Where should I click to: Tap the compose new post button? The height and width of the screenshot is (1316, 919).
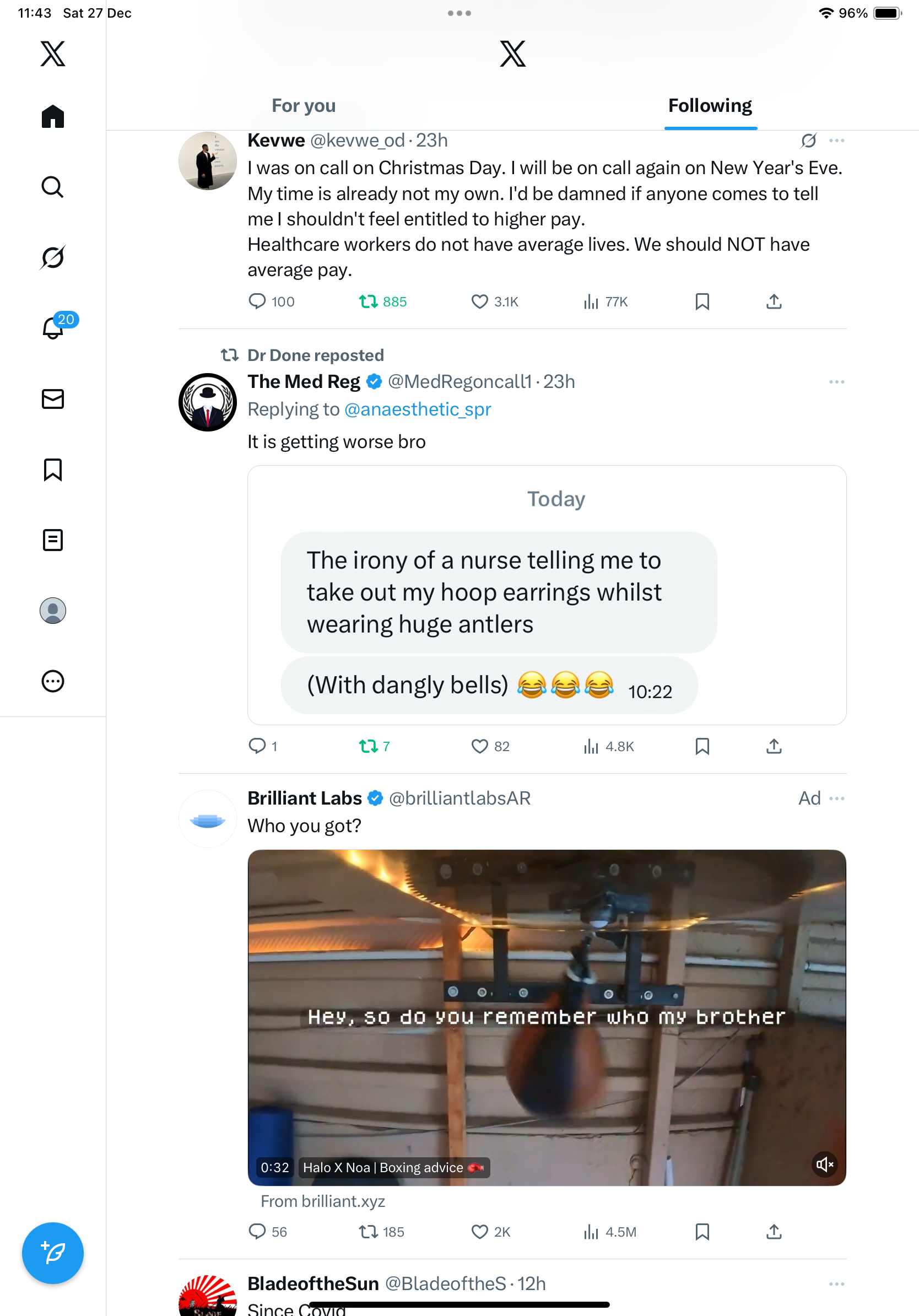(53, 1253)
